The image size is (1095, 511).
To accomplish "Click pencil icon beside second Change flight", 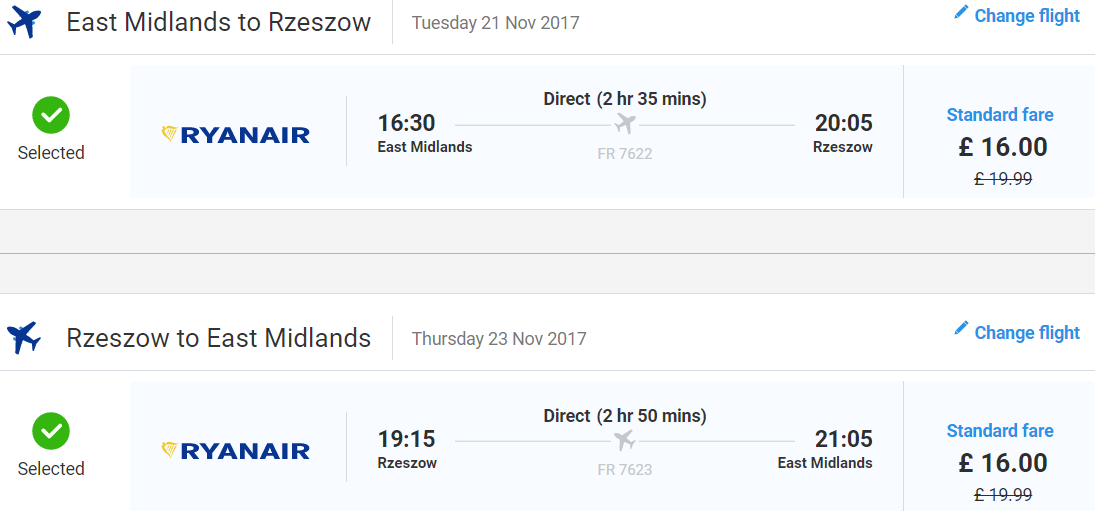I will pyautogui.click(x=962, y=328).
